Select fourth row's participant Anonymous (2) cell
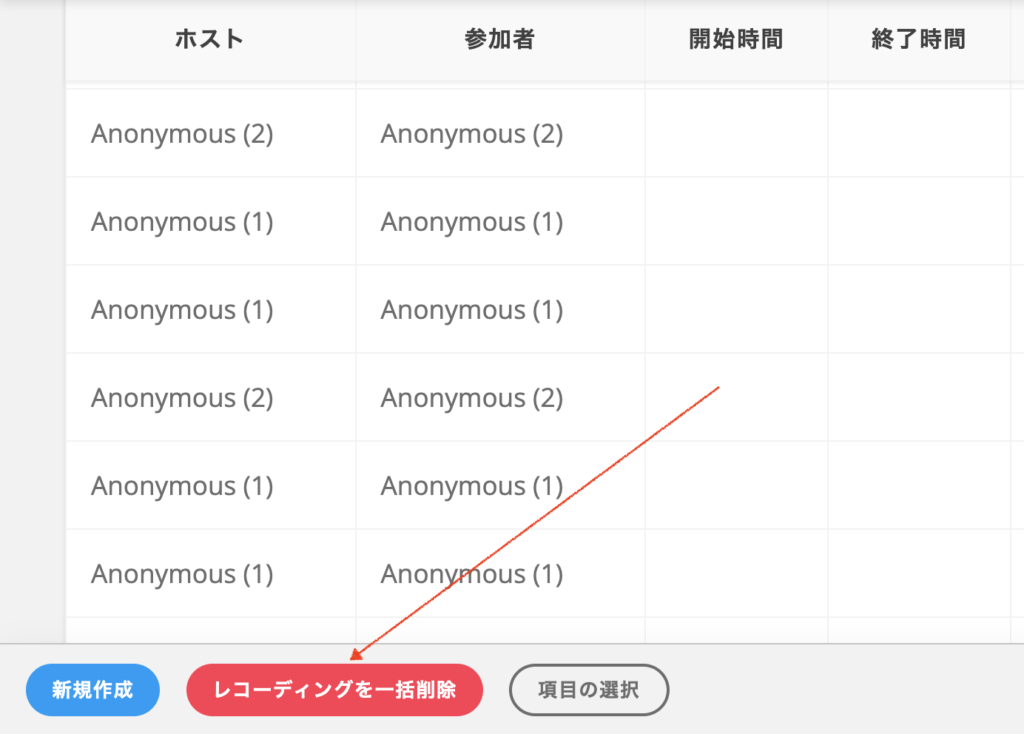The image size is (1024, 734). click(x=500, y=398)
